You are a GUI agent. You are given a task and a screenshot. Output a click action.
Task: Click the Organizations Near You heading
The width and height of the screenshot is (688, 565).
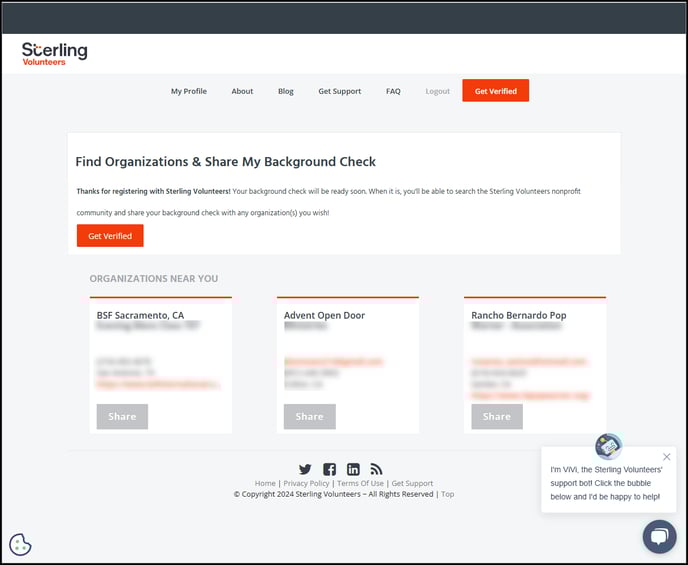point(154,279)
